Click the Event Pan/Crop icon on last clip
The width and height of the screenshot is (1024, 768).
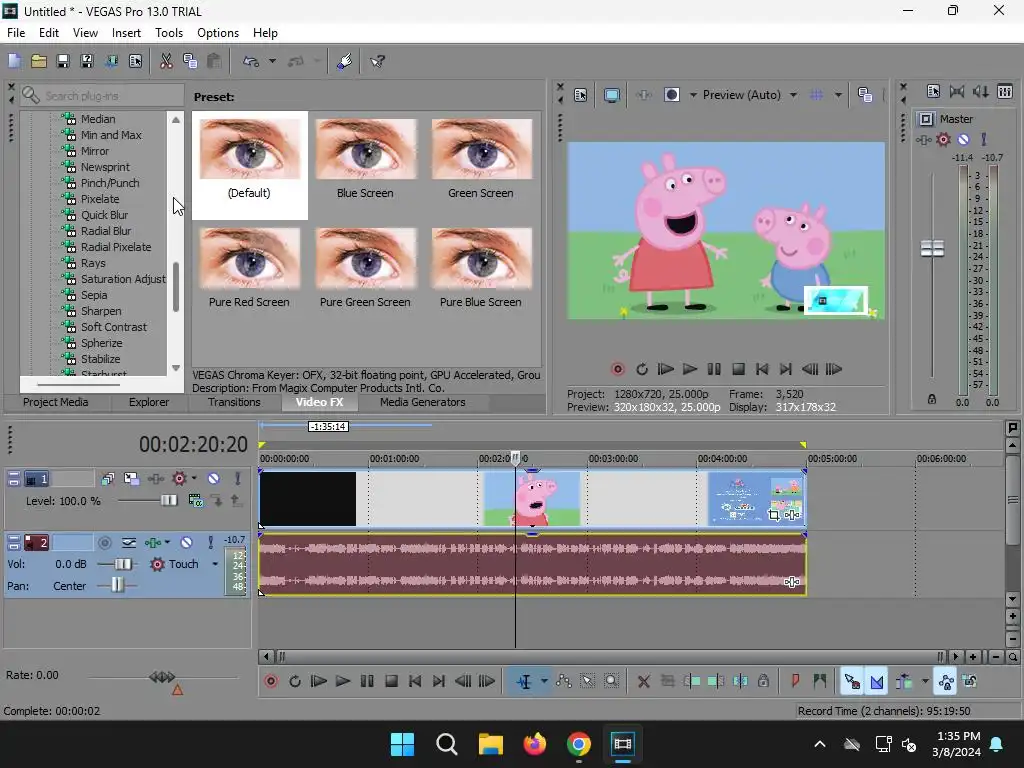774,515
